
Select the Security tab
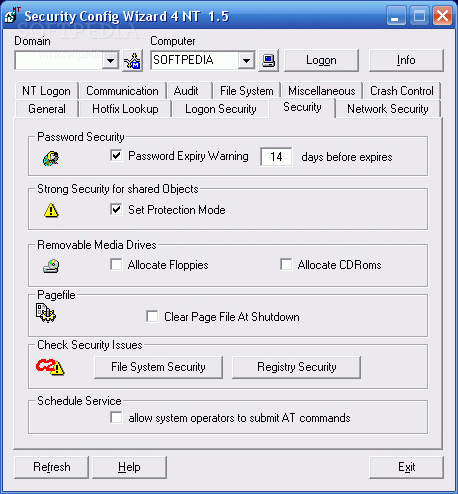coord(302,107)
